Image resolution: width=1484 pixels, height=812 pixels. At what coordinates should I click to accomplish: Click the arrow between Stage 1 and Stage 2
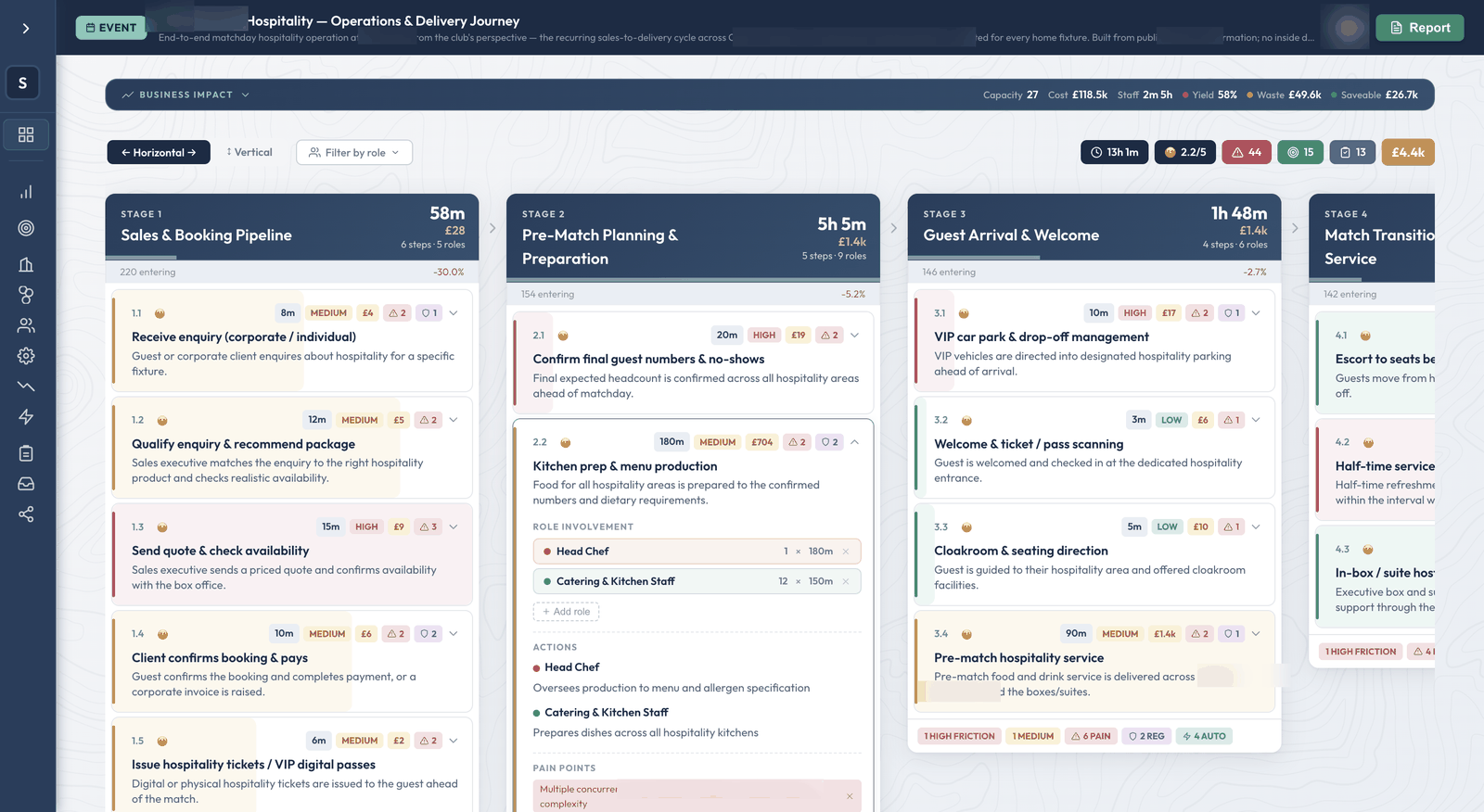coord(493,228)
